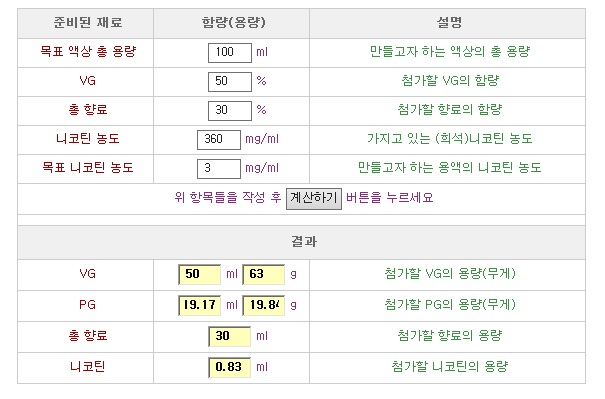This screenshot has width=605, height=399.
Task: Focus the 니코틴 농도 input showing 360
Action: point(219,139)
